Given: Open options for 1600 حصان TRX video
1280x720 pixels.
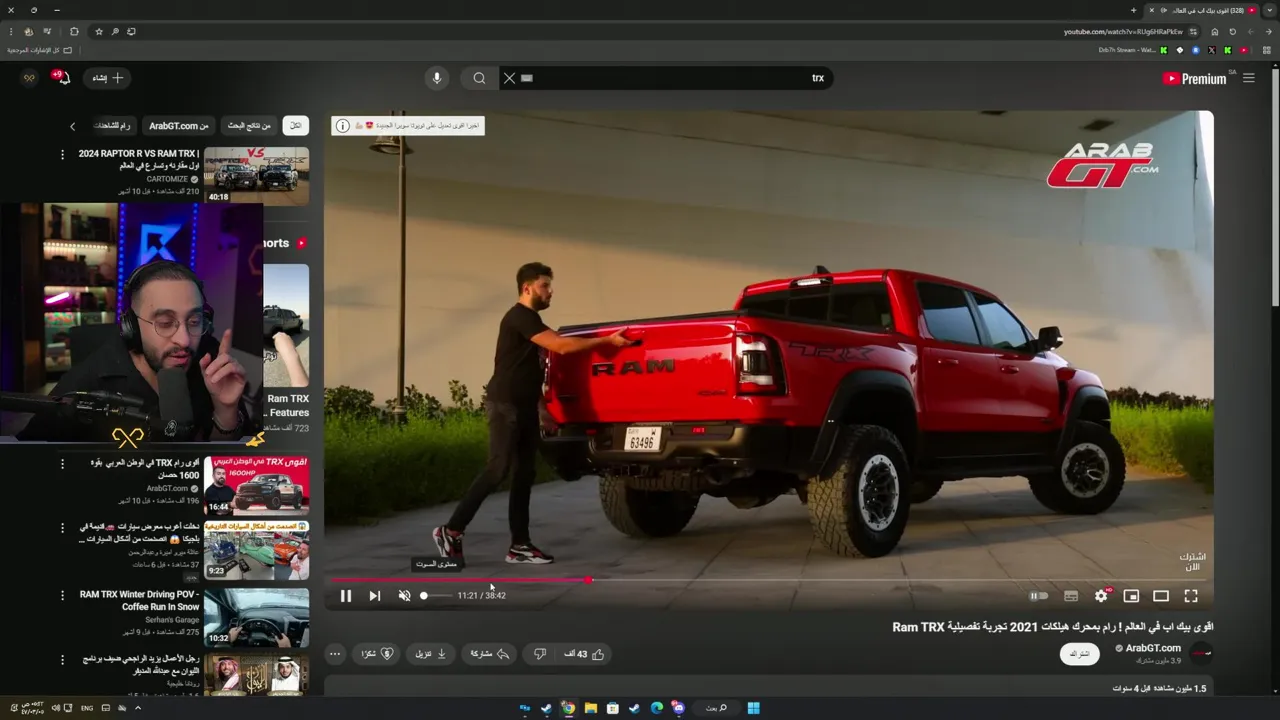Looking at the screenshot, I should point(62,464).
